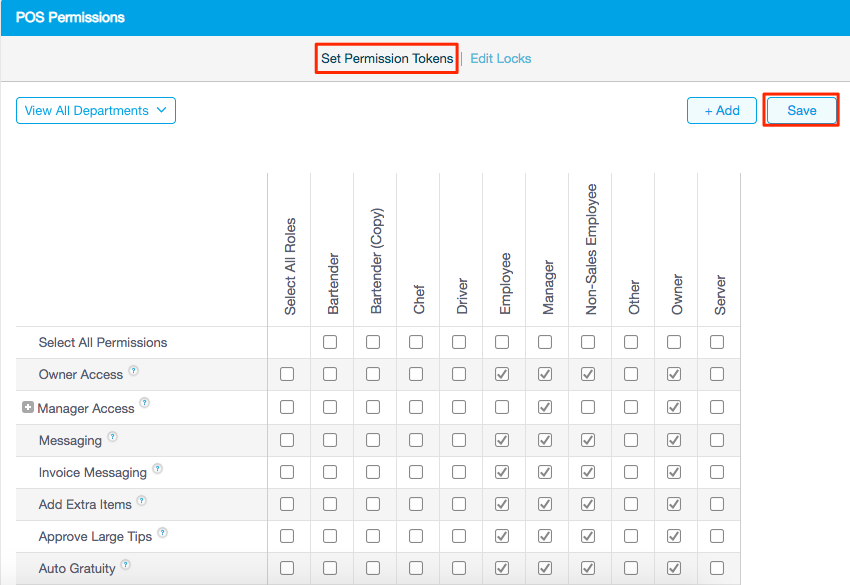850x585 pixels.
Task: Enable Owner Access for the Driver role
Action: pyautogui.click(x=459, y=373)
